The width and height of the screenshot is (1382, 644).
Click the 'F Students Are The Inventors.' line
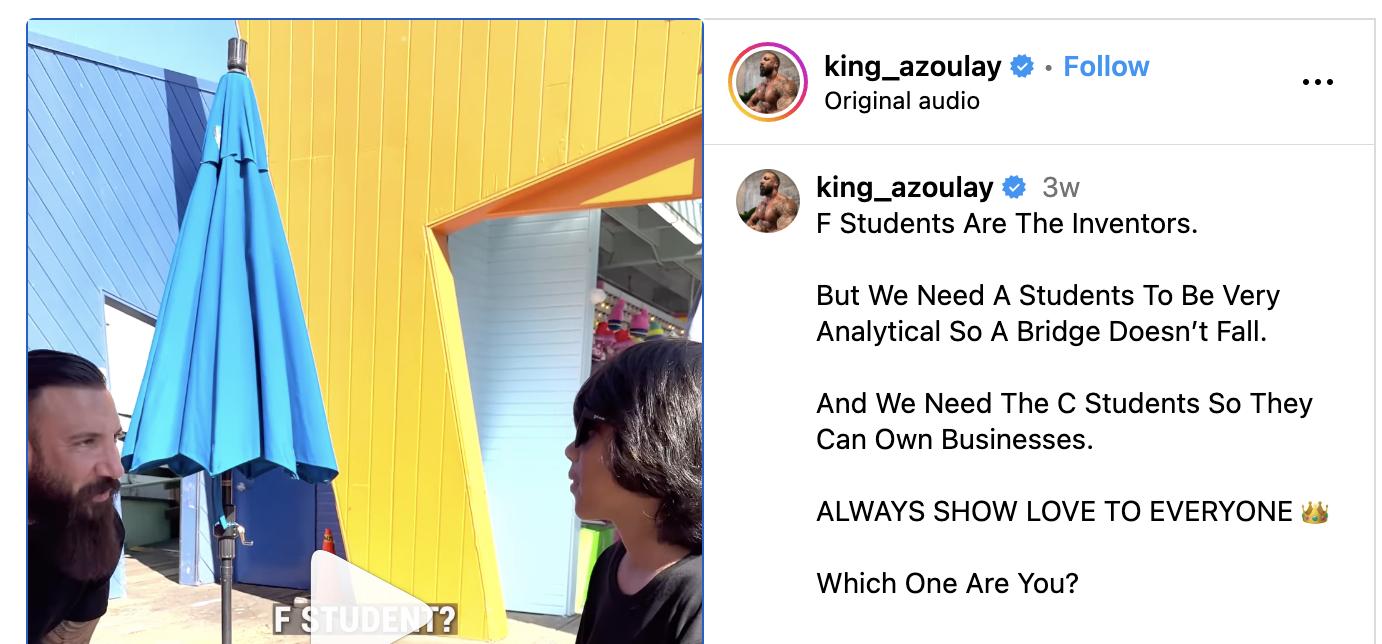(1007, 224)
